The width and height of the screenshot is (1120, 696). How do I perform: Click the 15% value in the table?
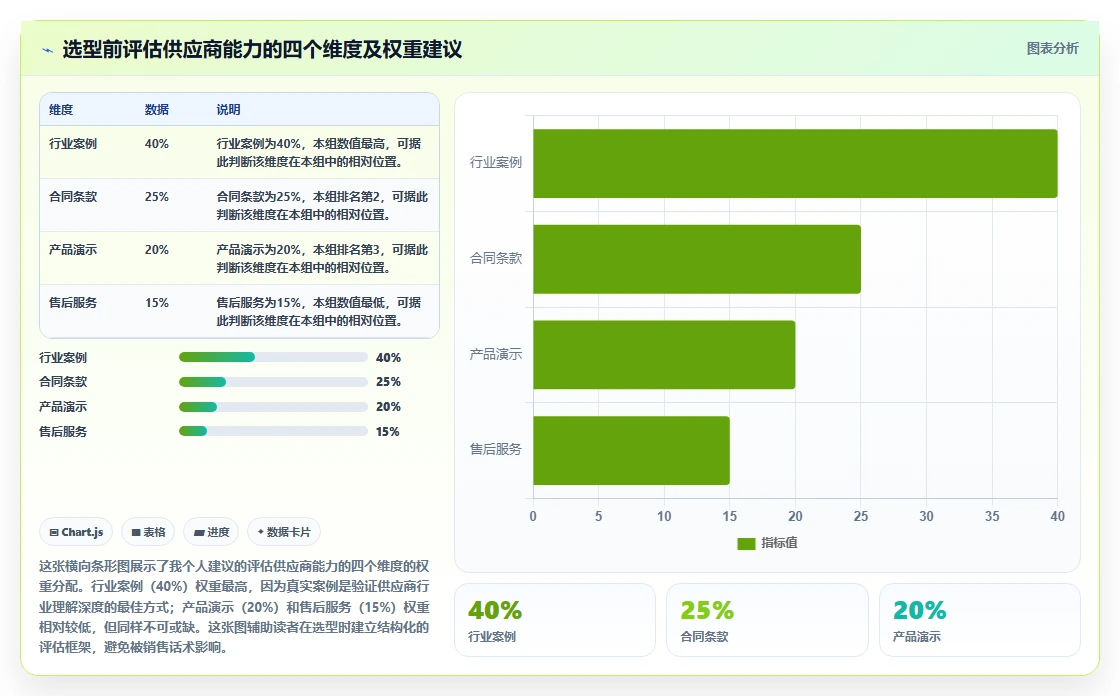tap(156, 302)
